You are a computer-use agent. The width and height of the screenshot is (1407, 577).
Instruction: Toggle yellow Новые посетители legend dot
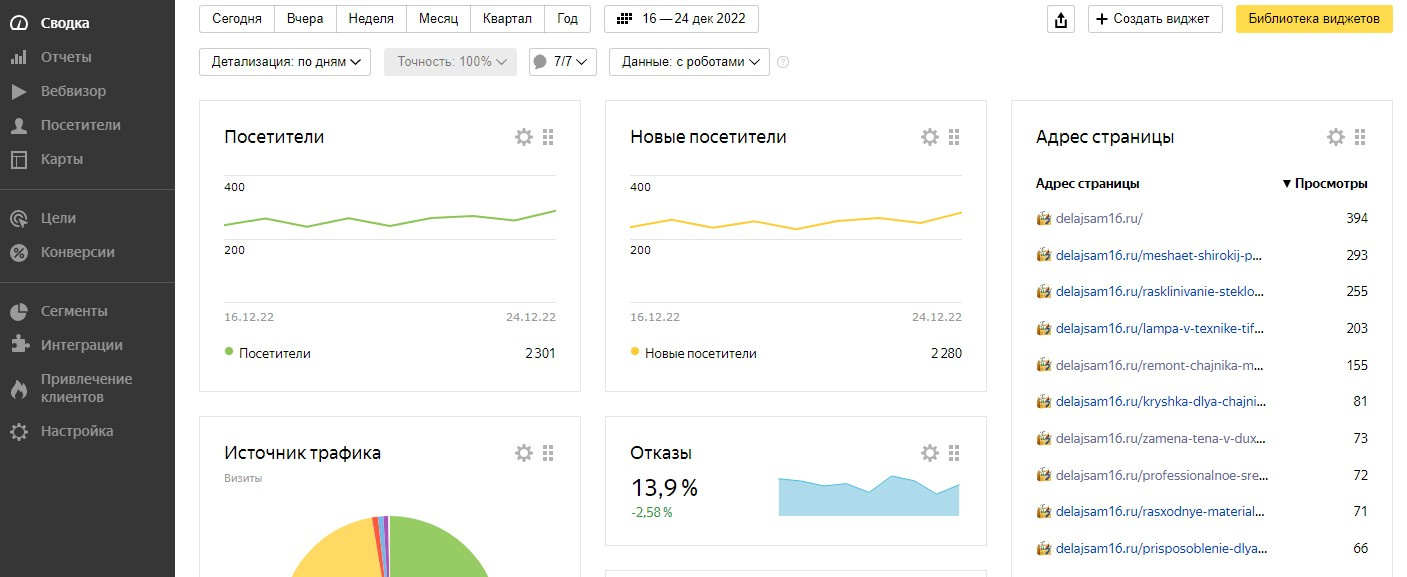[635, 352]
